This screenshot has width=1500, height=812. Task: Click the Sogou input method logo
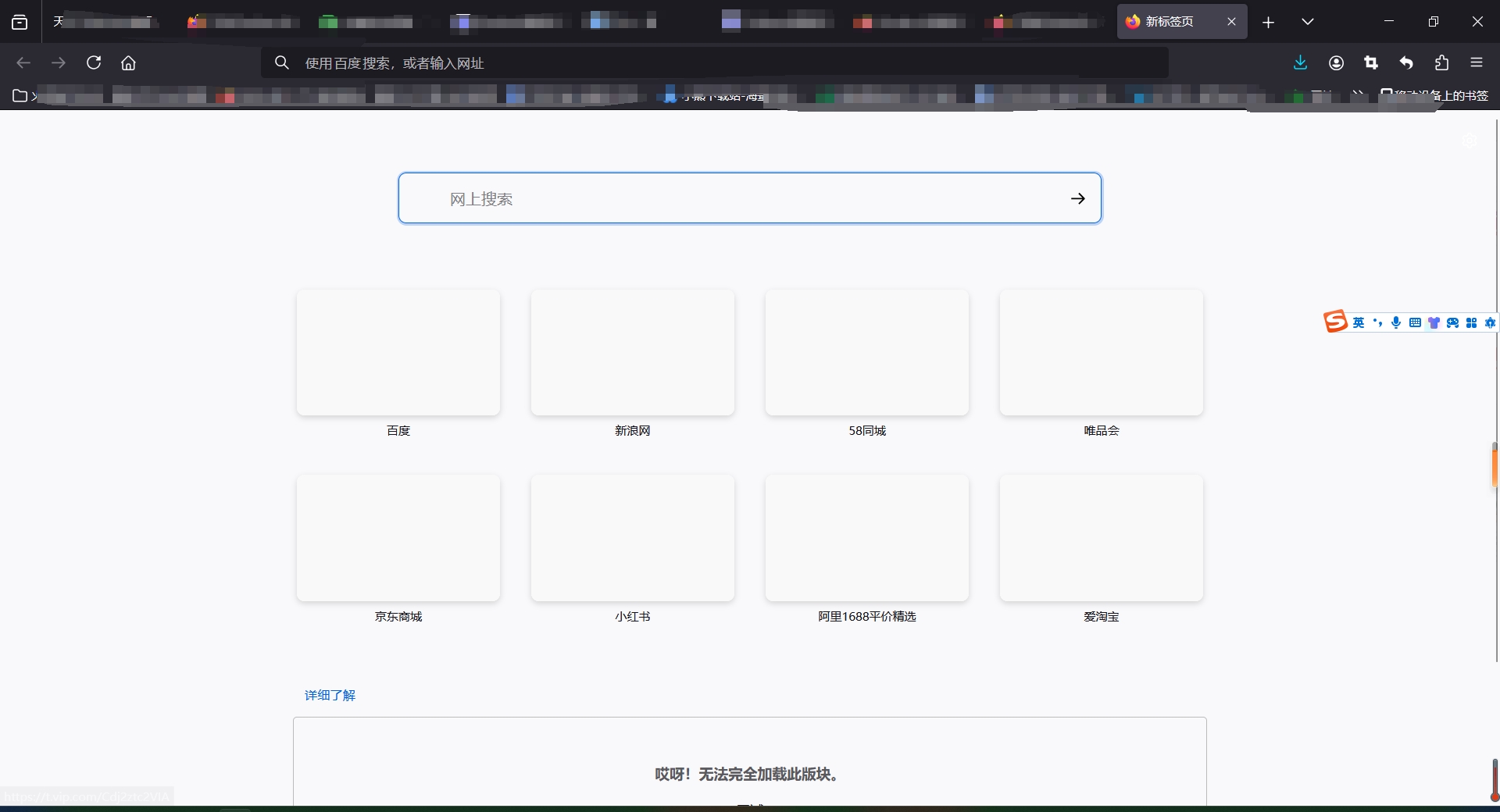(1335, 321)
